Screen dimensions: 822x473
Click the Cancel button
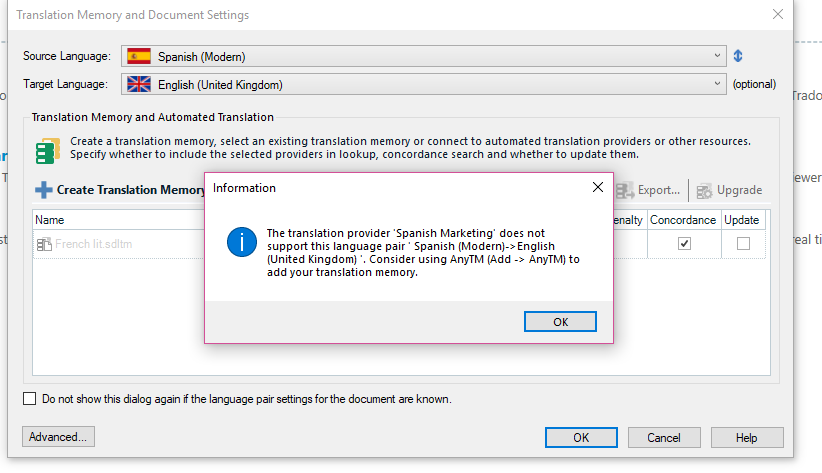point(664,437)
